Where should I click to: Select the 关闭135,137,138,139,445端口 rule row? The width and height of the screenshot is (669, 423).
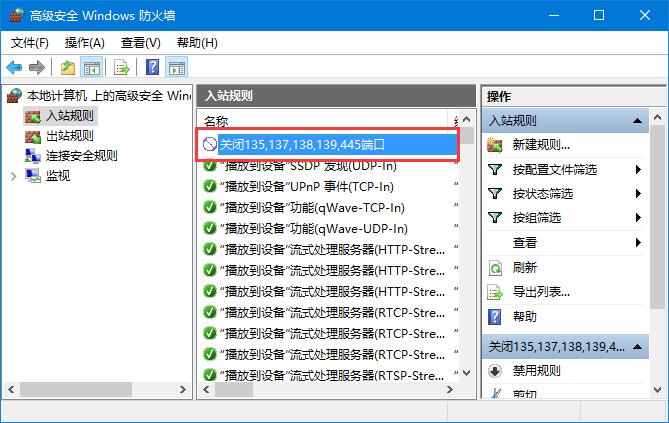coord(329,144)
